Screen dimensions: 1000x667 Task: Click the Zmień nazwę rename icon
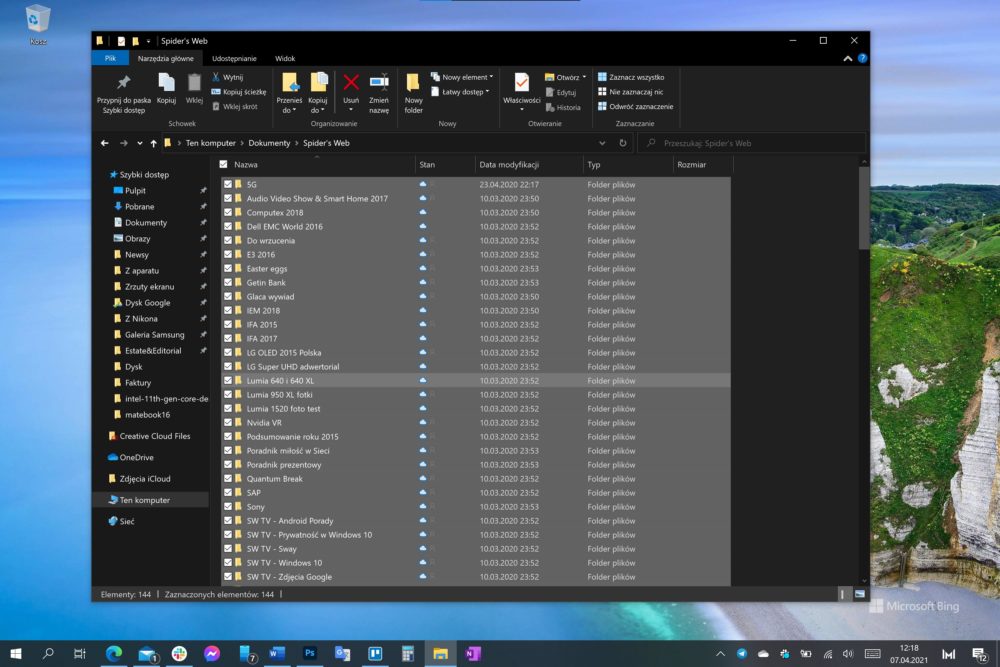pos(379,82)
